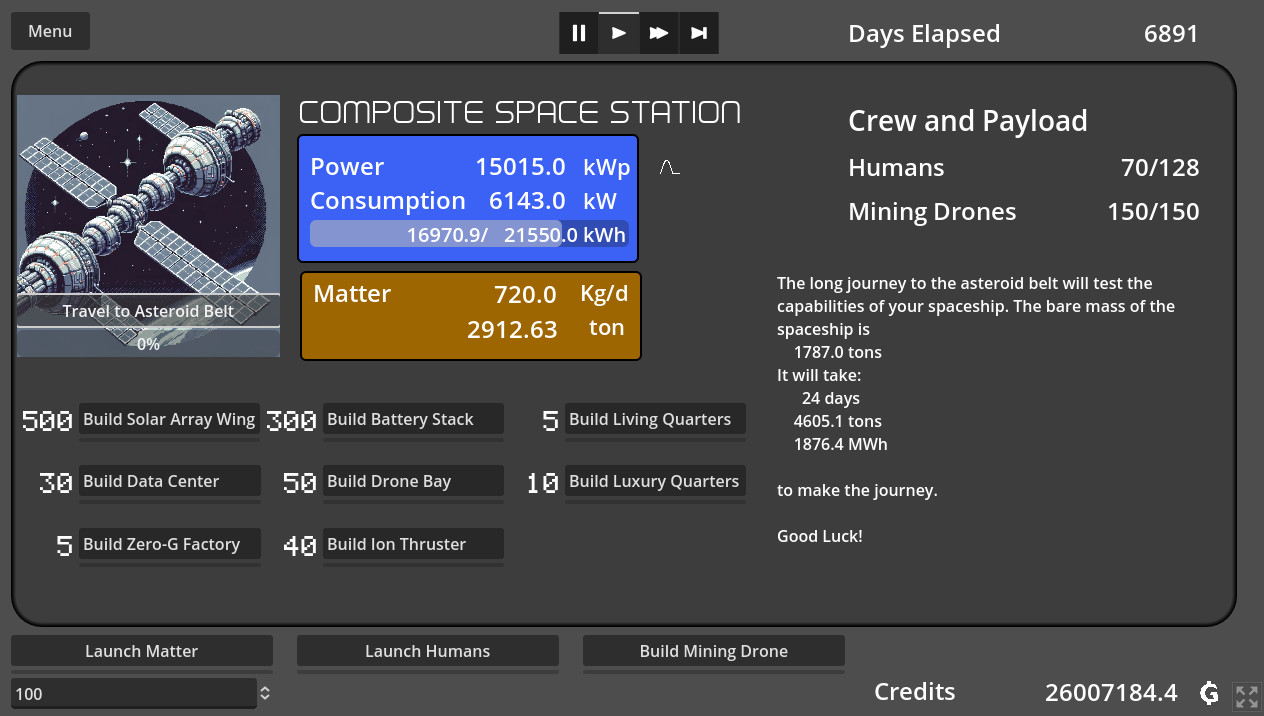Build a Drone Bay
1264x716 pixels.
point(413,481)
